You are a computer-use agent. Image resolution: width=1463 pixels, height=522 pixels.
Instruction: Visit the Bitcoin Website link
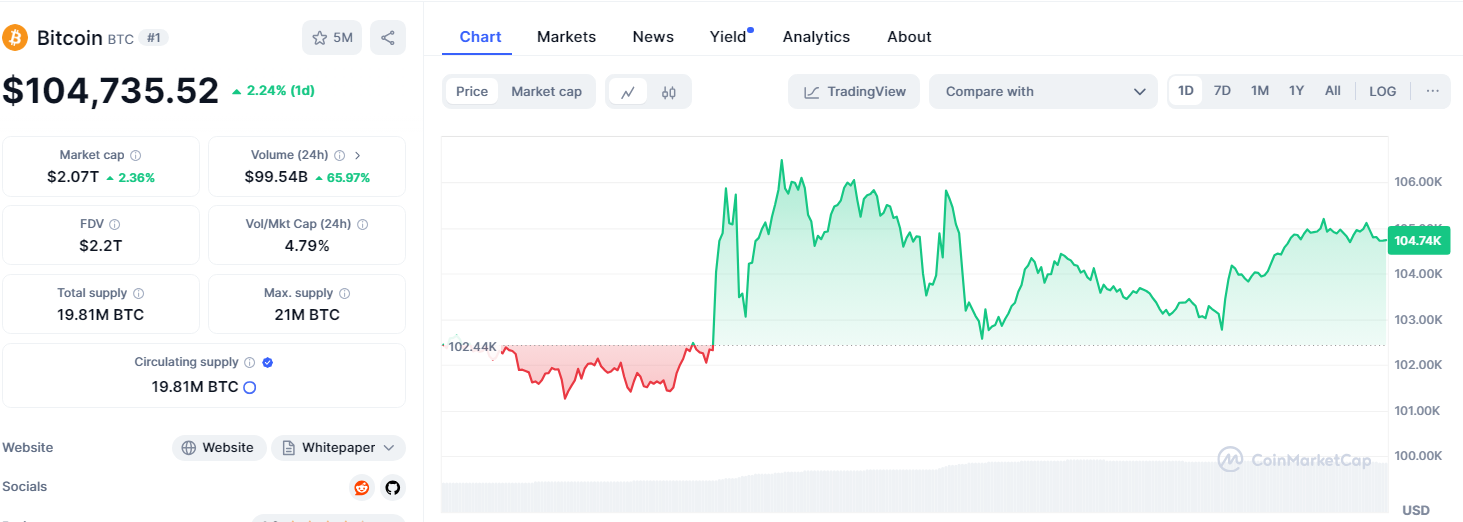tap(219, 448)
